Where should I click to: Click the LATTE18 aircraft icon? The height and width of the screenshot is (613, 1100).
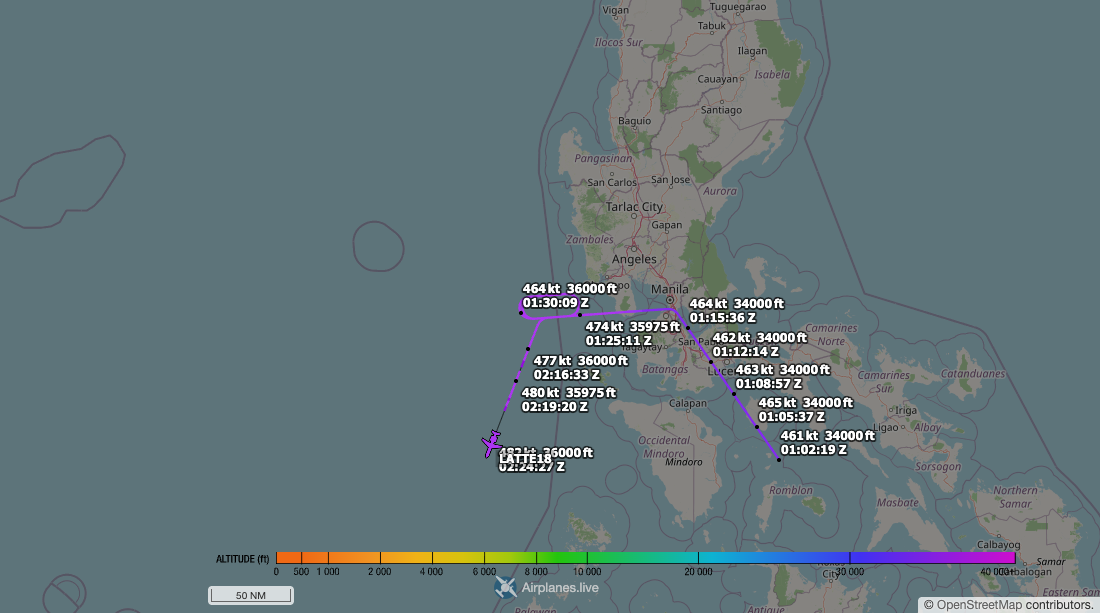click(492, 444)
